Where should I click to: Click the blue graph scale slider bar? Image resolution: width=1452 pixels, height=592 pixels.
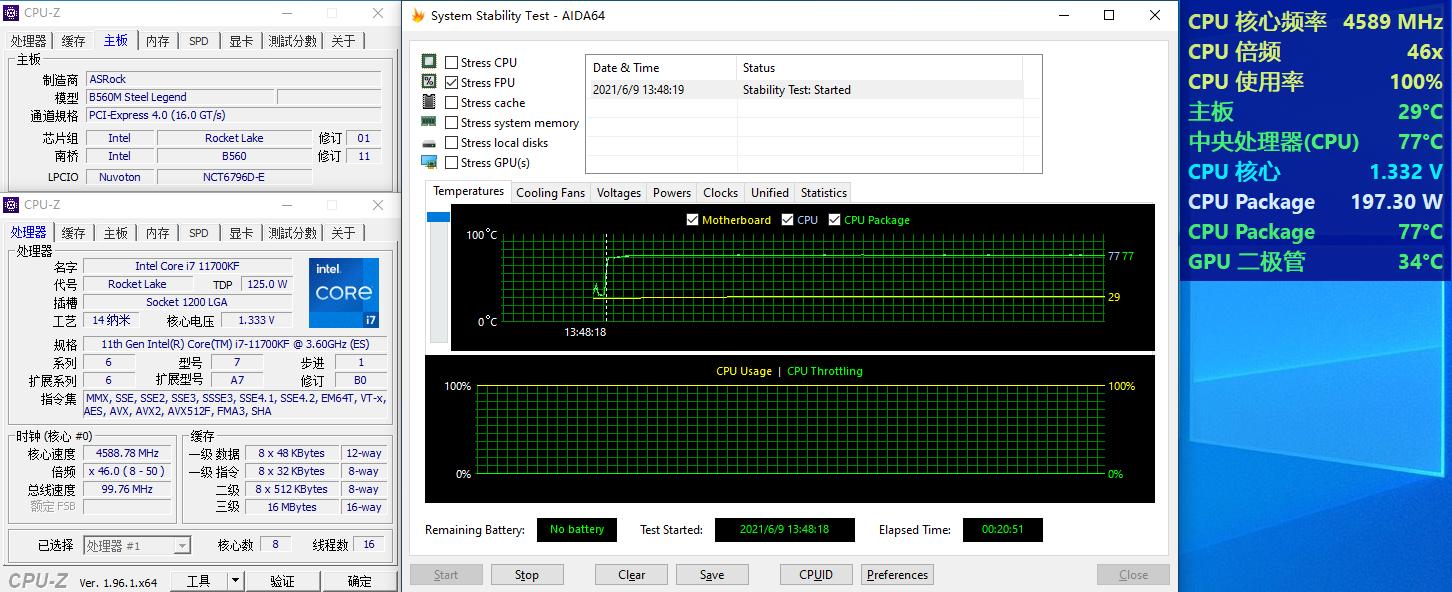click(438, 217)
